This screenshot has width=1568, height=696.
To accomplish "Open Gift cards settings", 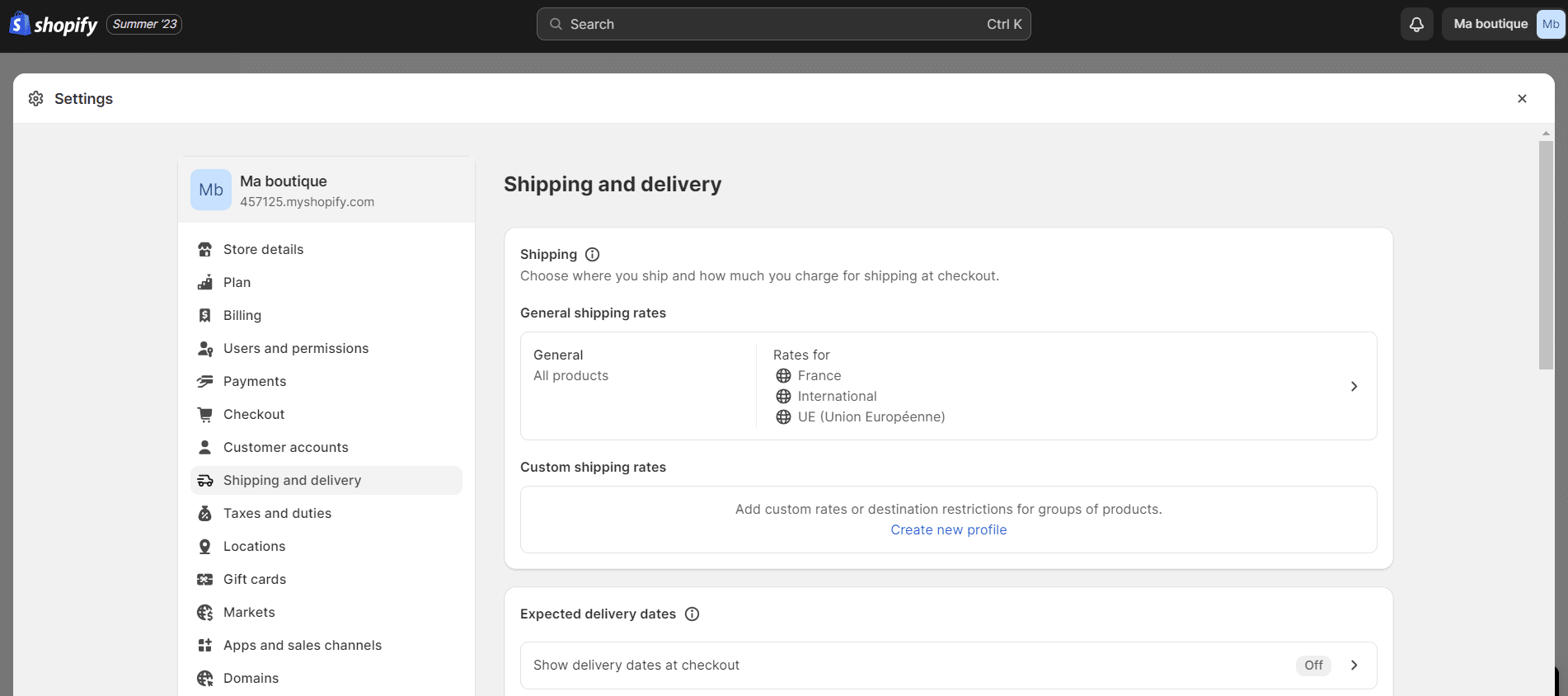I will [326, 579].
